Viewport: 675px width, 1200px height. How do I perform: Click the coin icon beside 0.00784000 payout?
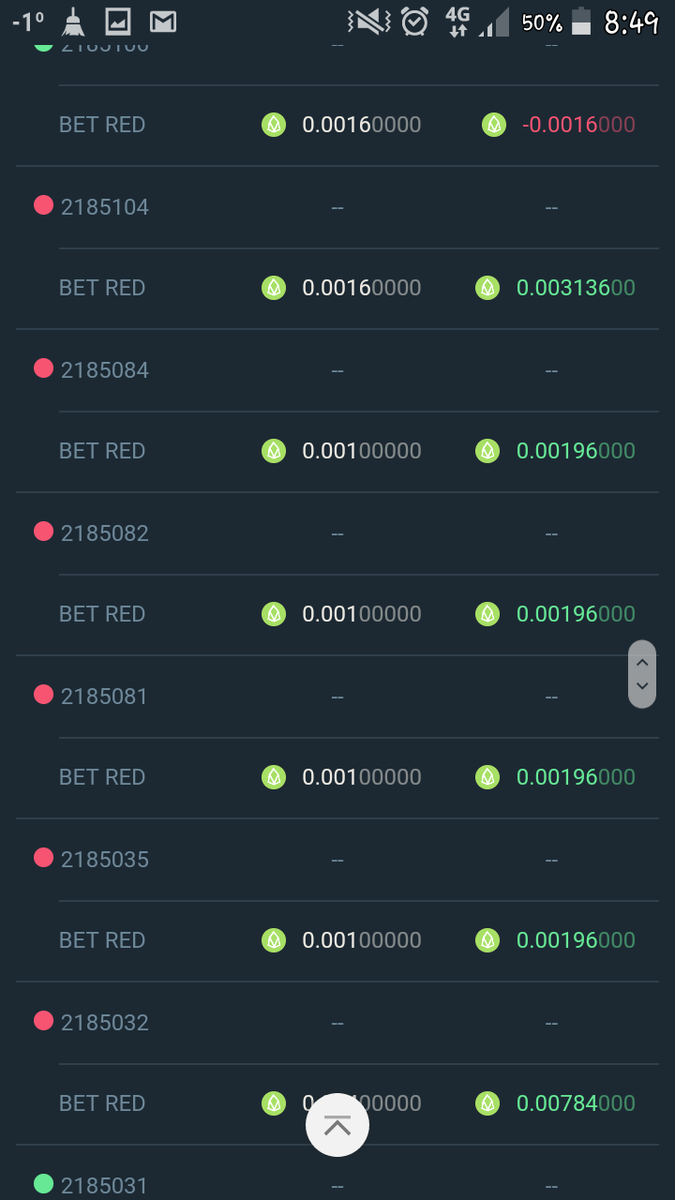click(488, 1104)
